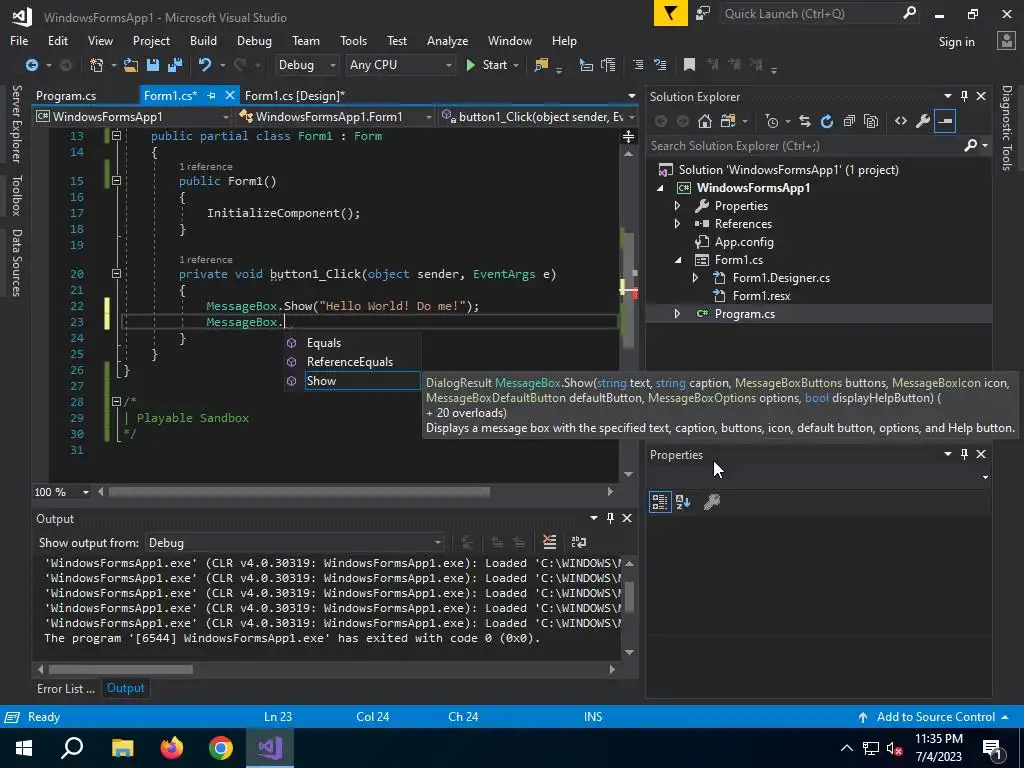The height and width of the screenshot is (768, 1024).
Task: Open the Analyze menu
Action: (447, 40)
